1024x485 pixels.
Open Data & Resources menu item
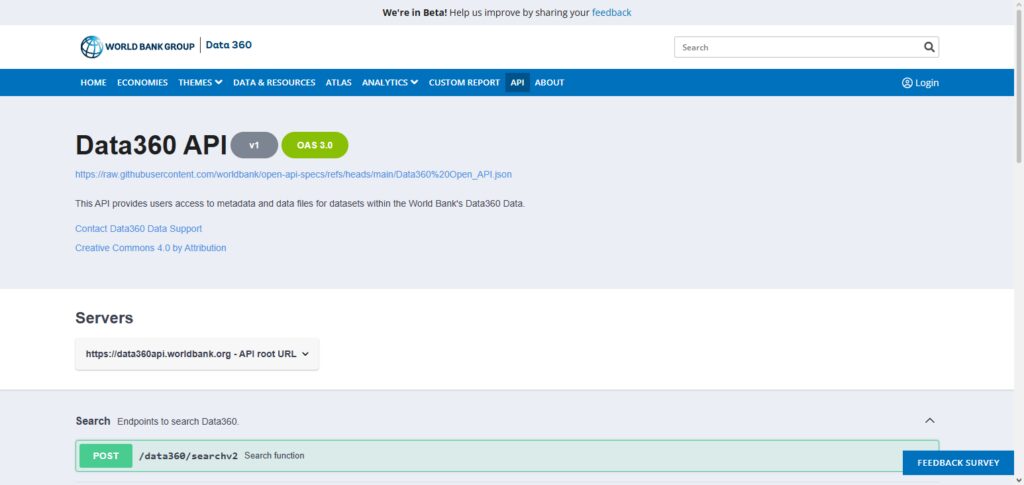coord(274,83)
